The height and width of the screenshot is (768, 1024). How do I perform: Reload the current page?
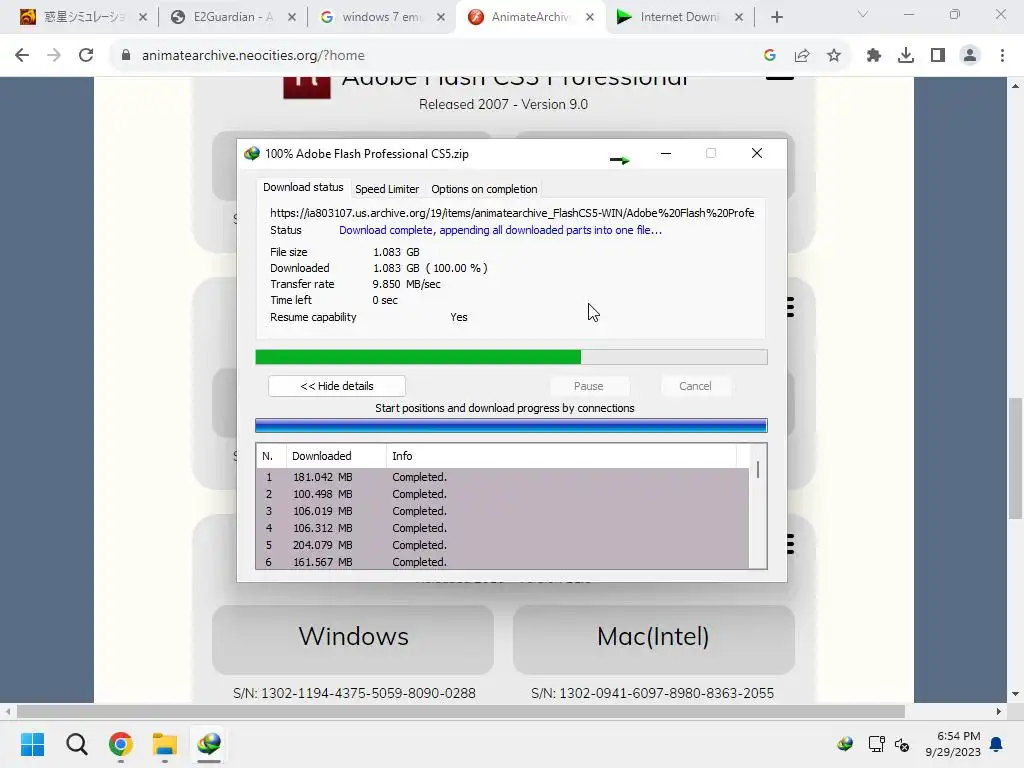[x=86, y=56]
